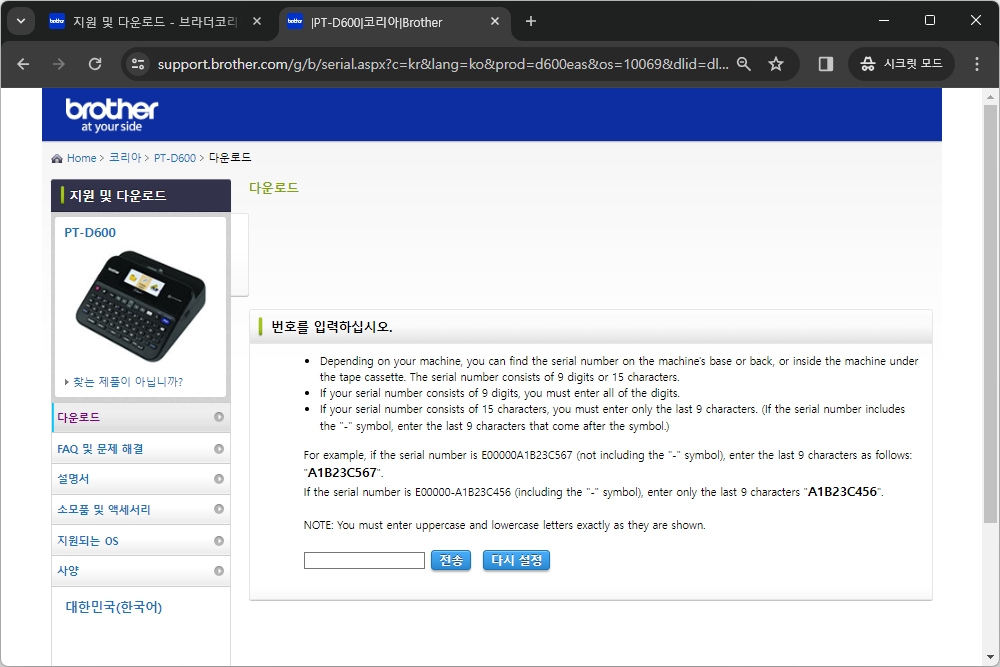Open the 시크릿 모드 incognito indicator

click(901, 64)
